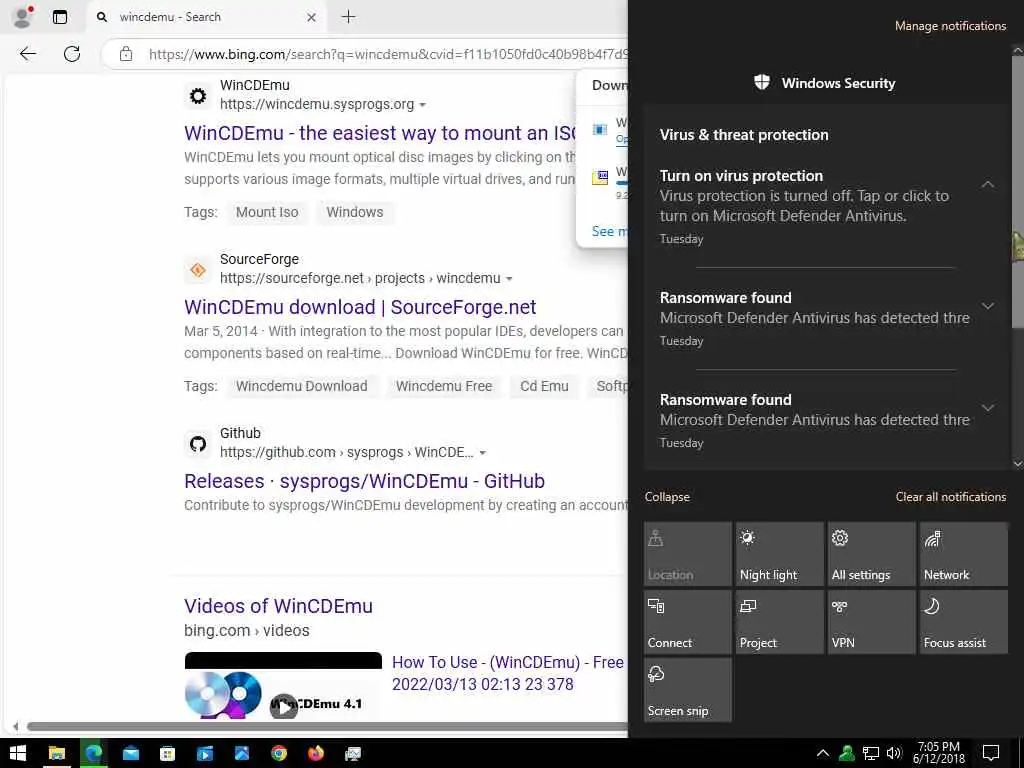Open the Network quick action
The height and width of the screenshot is (768, 1024).
[x=964, y=554]
